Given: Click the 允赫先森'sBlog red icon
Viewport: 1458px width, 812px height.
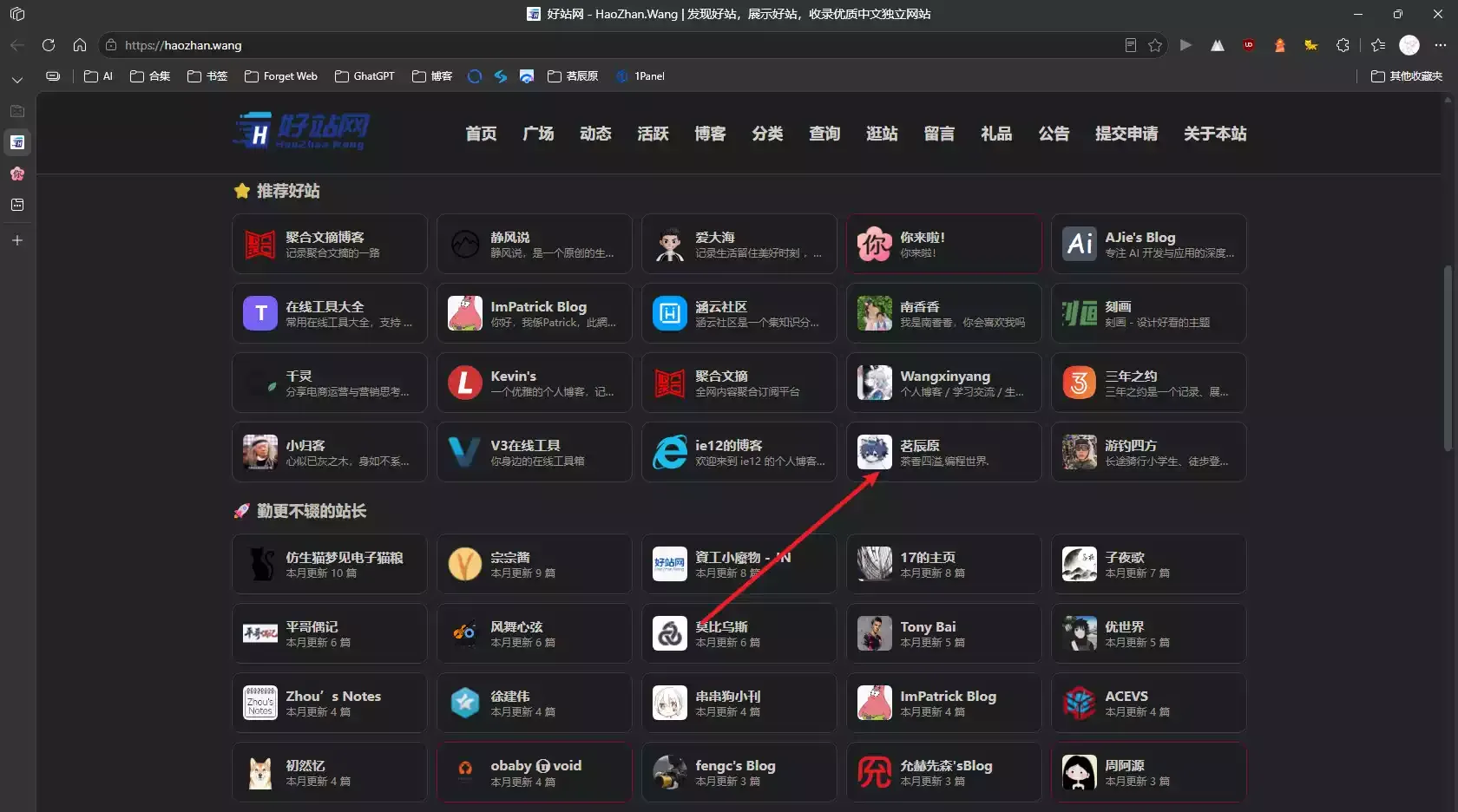Looking at the screenshot, I should click(875, 772).
